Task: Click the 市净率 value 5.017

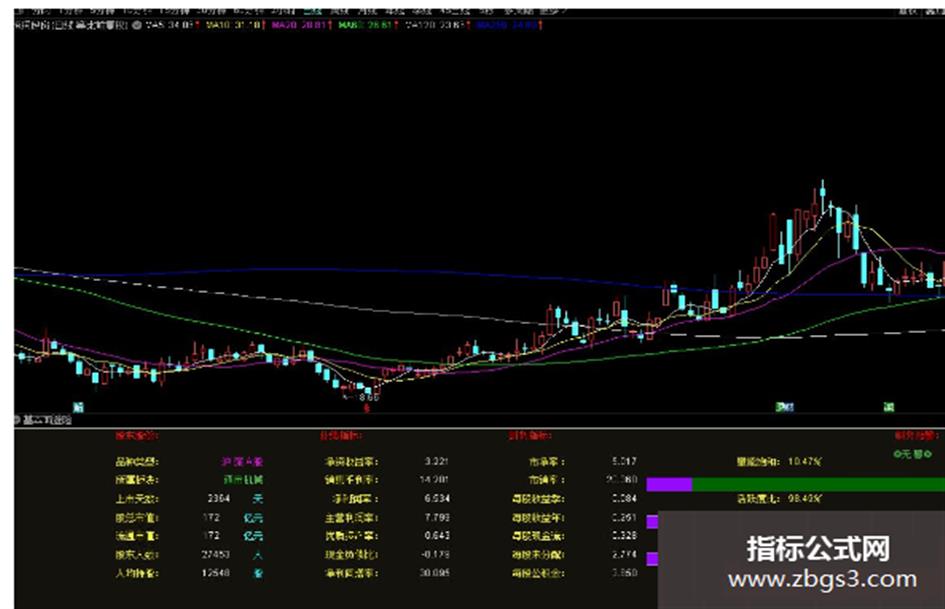Action: 624,461
